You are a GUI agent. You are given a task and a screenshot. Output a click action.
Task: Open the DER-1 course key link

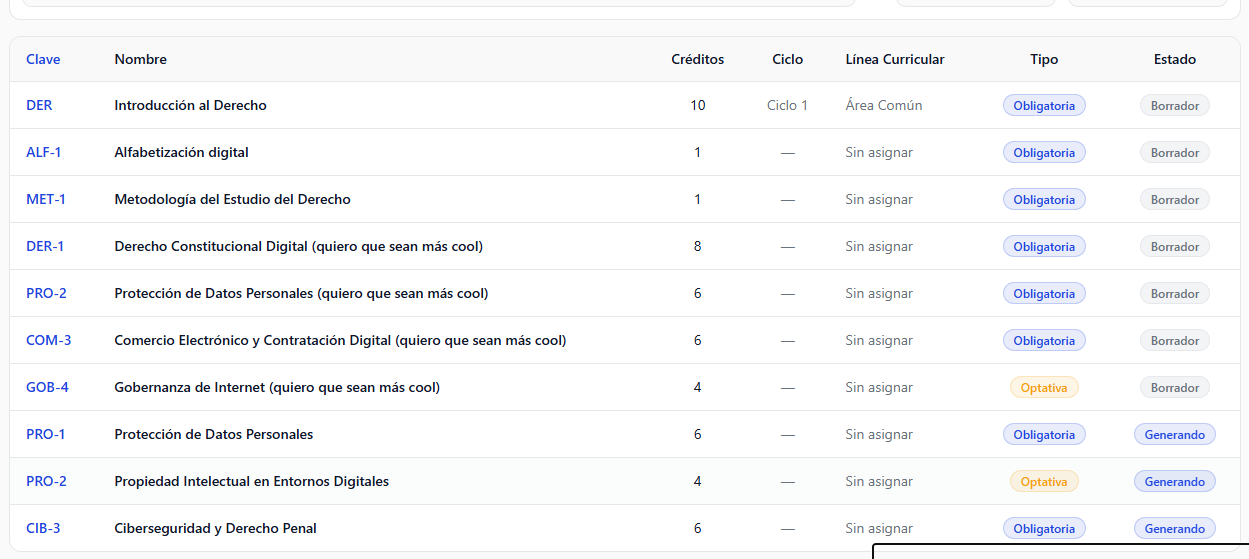(45, 246)
